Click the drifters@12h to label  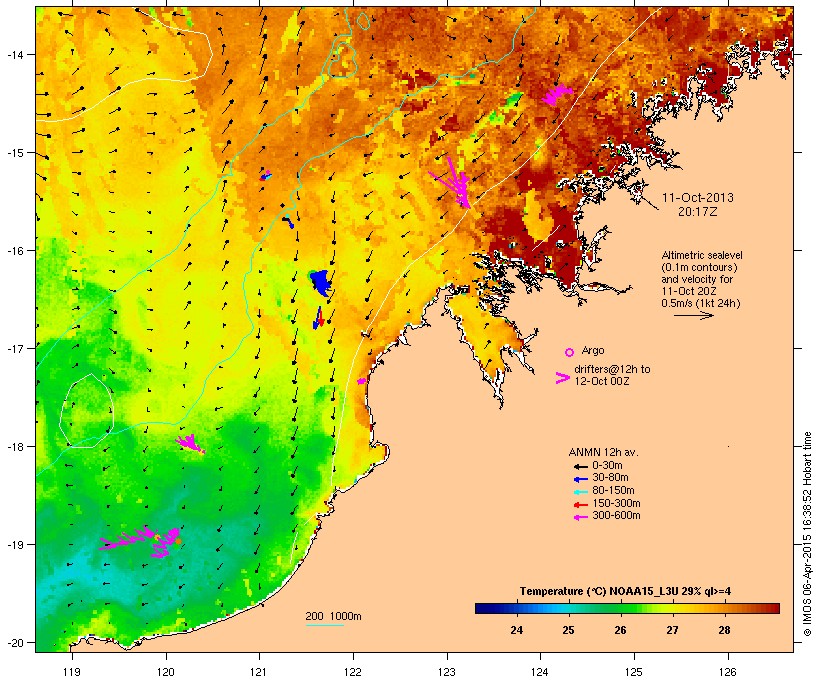click(x=612, y=369)
